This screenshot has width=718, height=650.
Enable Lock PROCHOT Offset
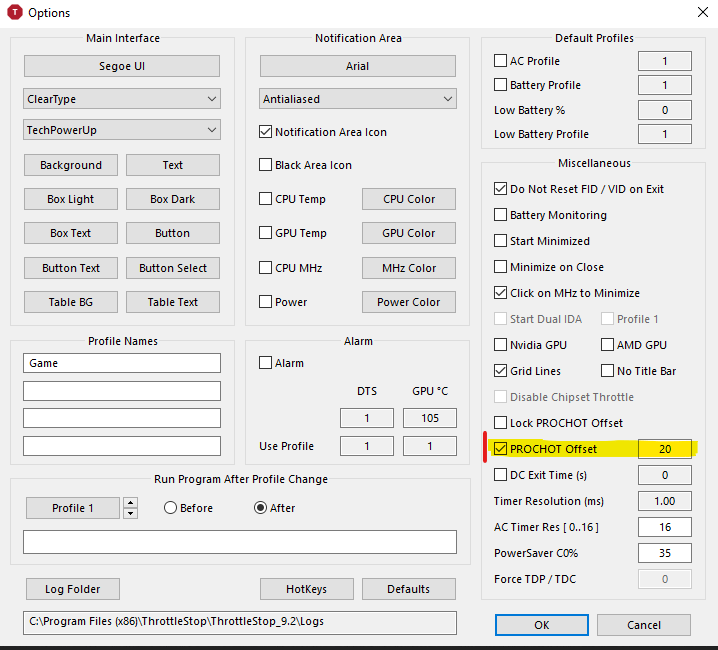pos(500,422)
